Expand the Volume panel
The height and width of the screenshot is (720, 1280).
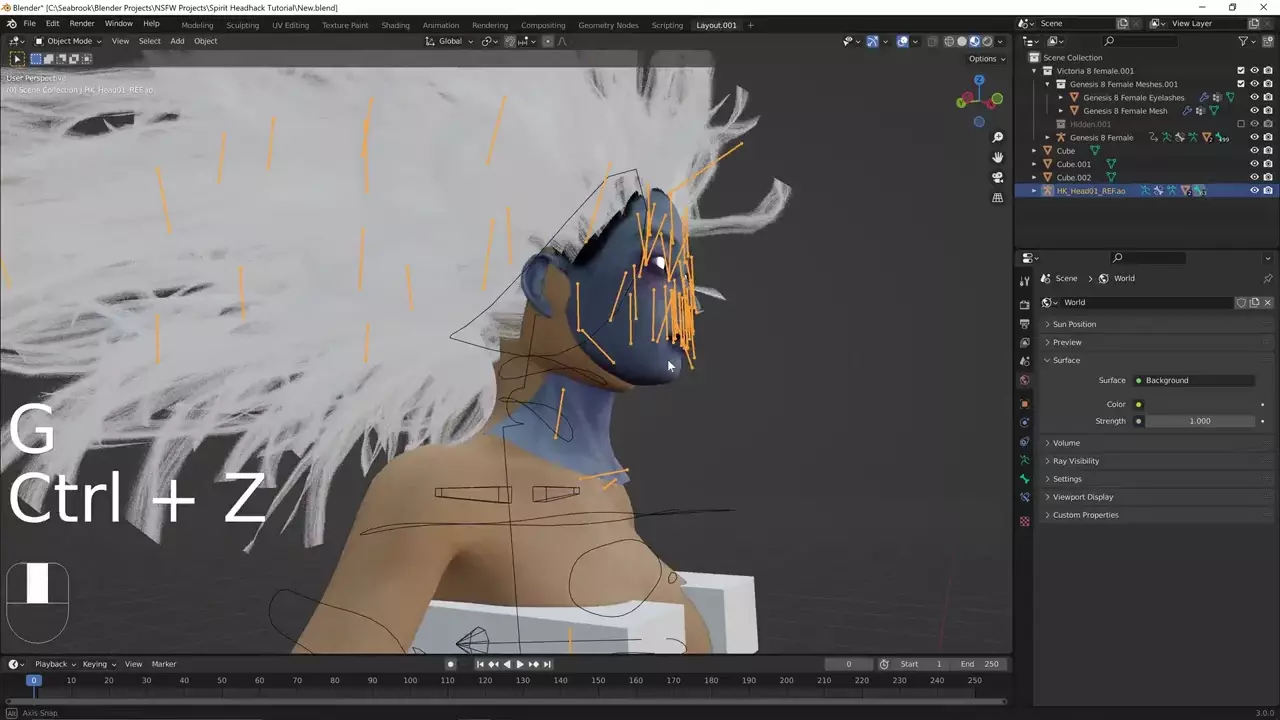(x=1066, y=443)
